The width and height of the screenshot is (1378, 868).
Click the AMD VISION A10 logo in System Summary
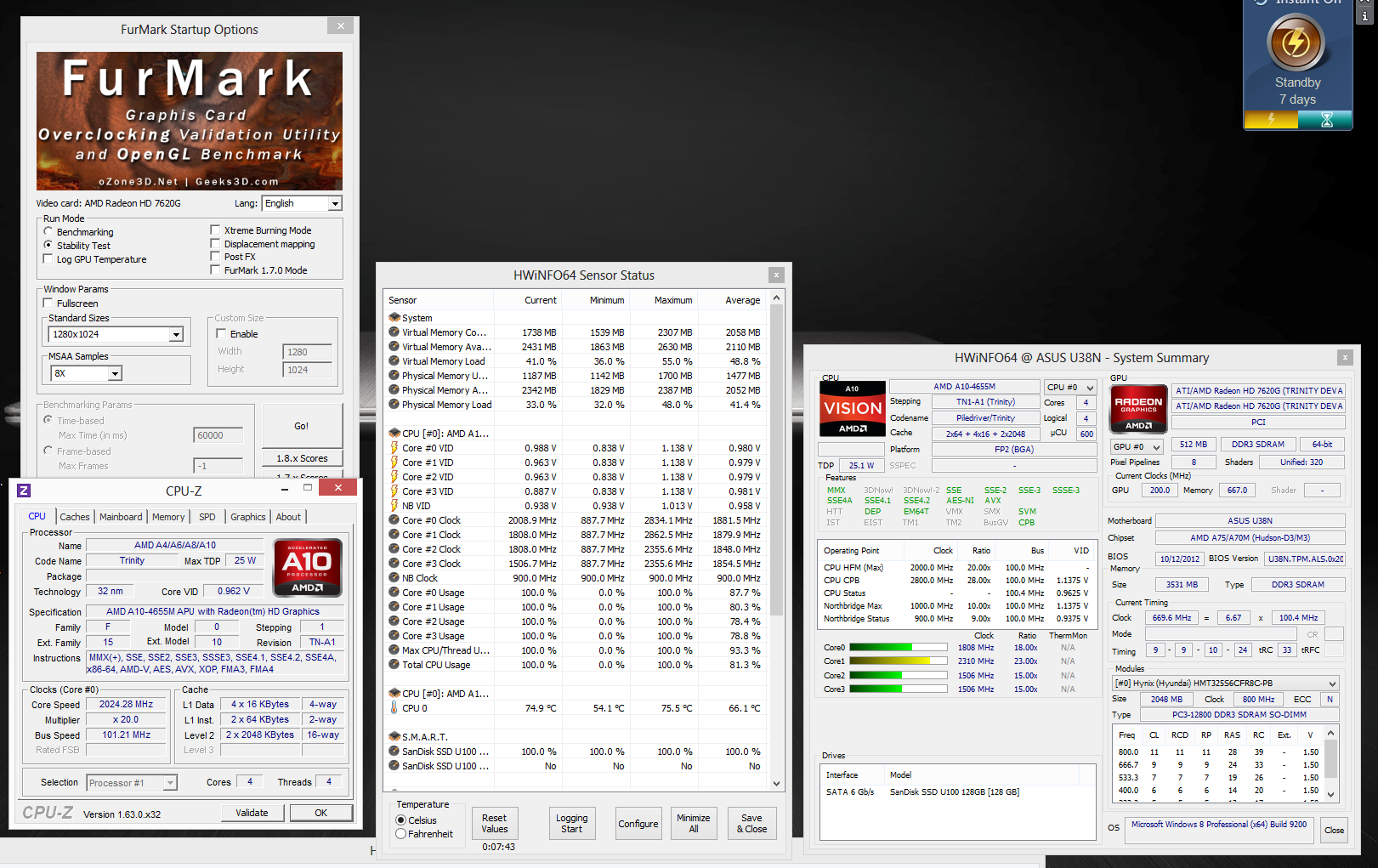(853, 408)
